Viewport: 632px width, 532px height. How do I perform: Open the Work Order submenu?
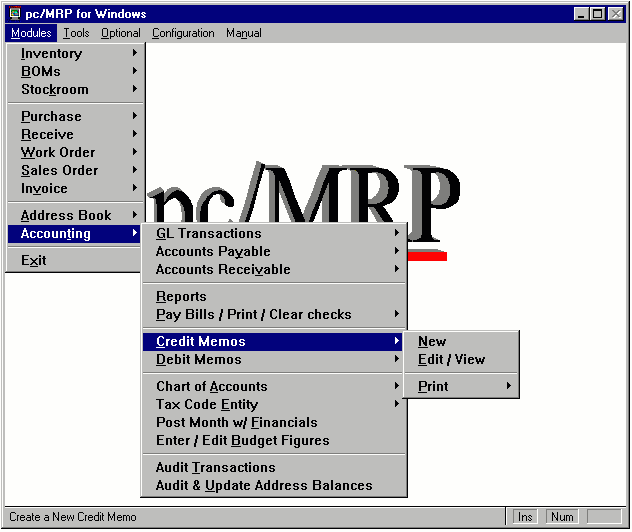(x=75, y=152)
